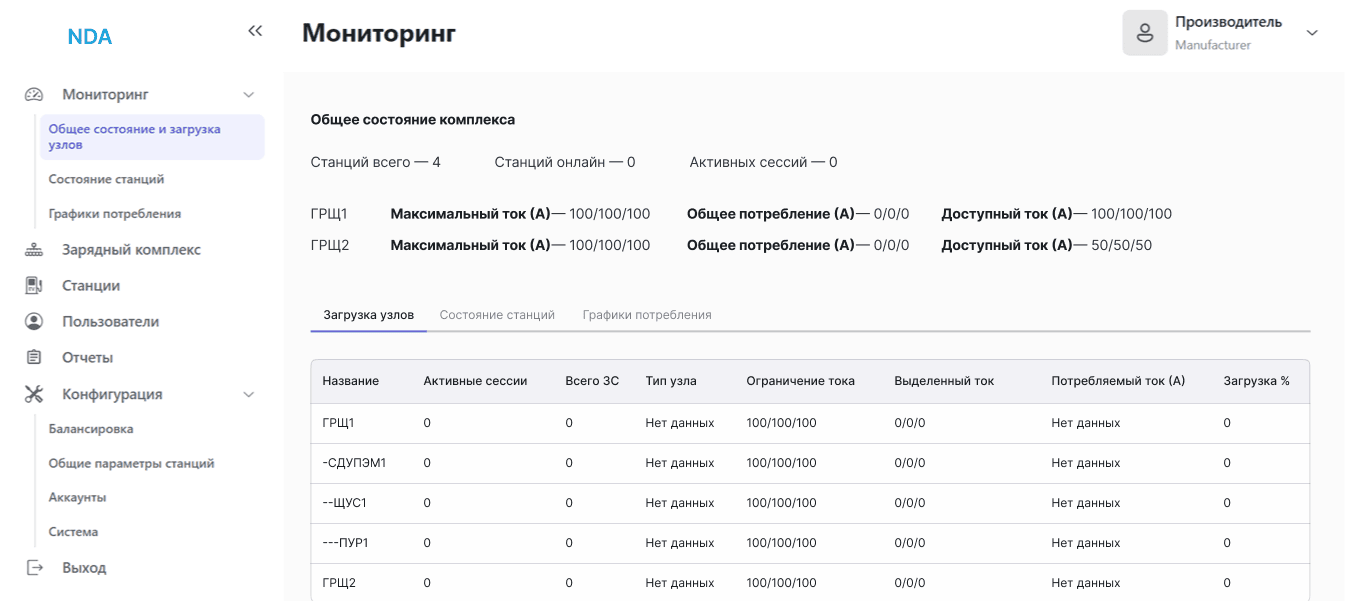Switch to Состояние станций tab
The image size is (1345, 601).
[497, 315]
